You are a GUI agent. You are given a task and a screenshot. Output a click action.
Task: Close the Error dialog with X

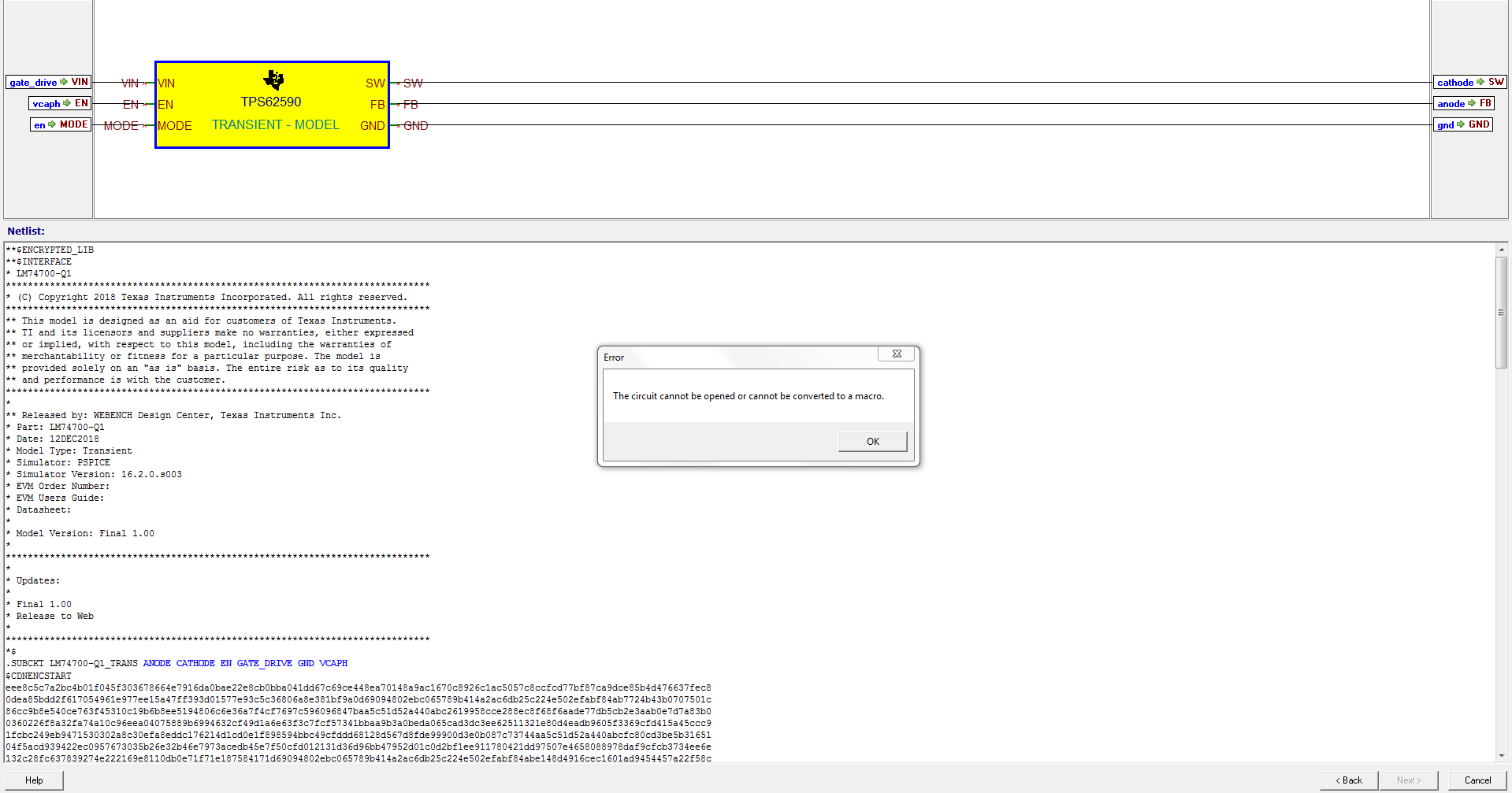[897, 354]
